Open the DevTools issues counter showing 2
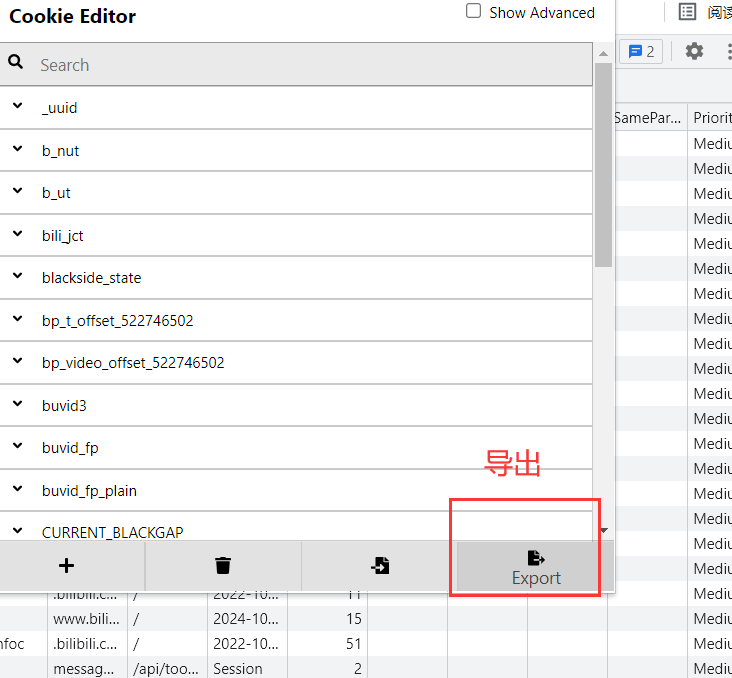The image size is (732, 678). [641, 51]
